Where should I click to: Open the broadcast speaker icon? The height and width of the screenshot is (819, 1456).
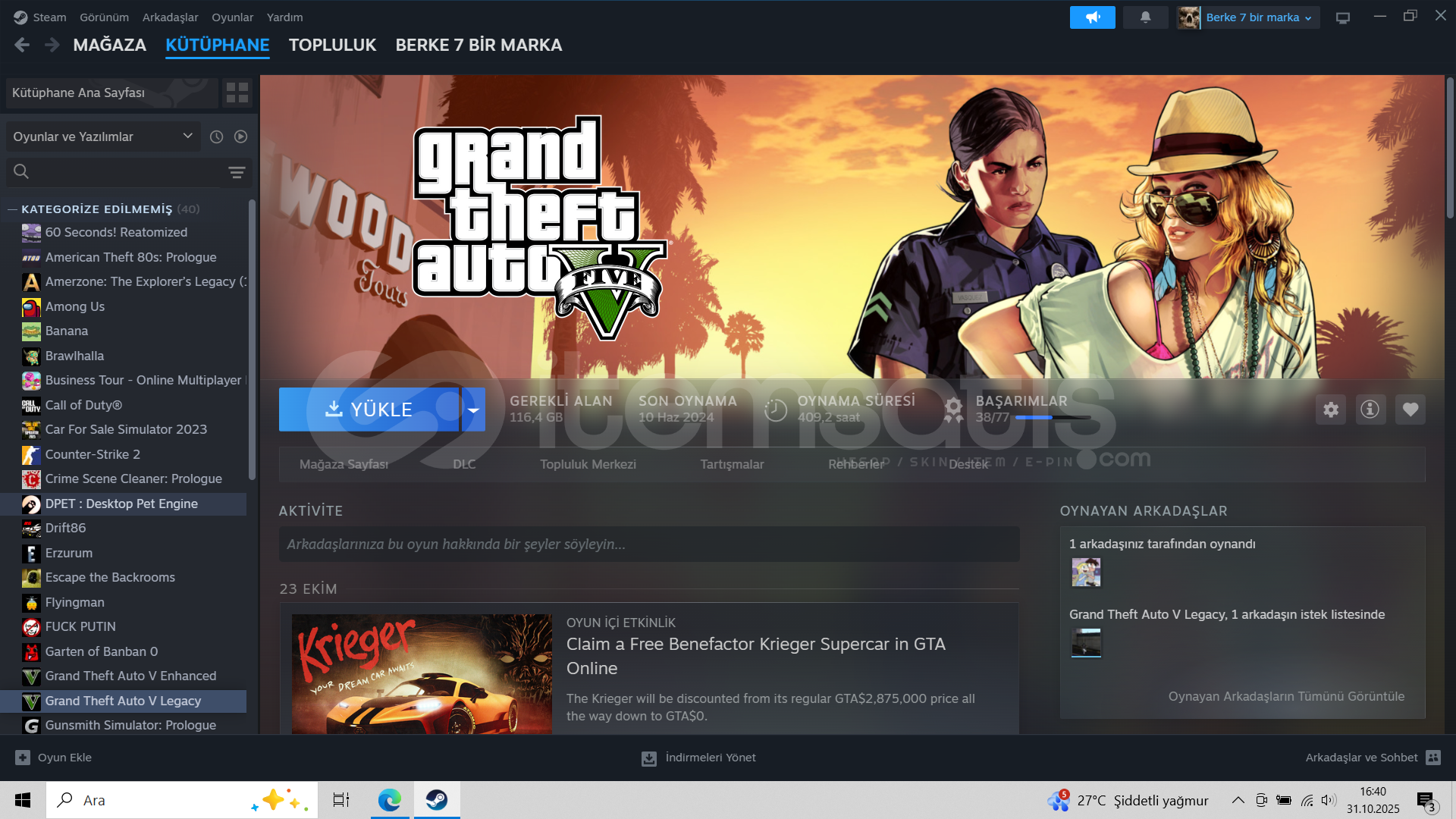coord(1092,17)
